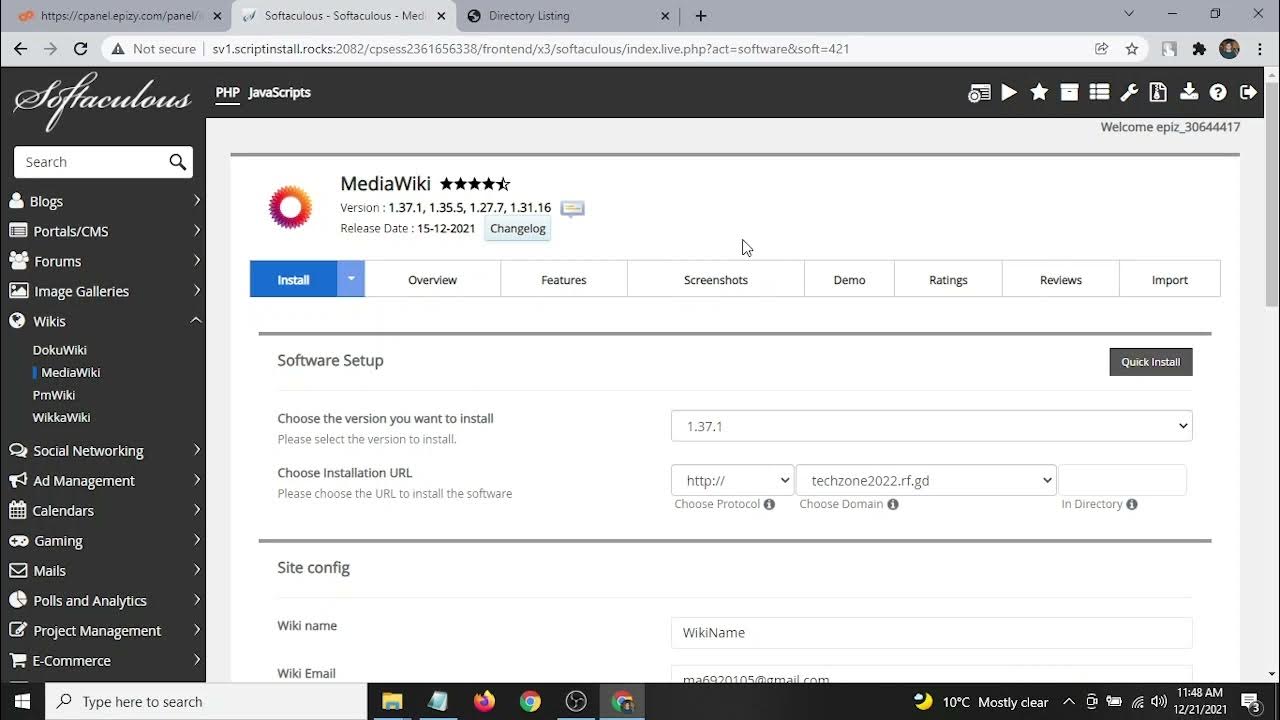Expand the Forums category

click(103, 261)
